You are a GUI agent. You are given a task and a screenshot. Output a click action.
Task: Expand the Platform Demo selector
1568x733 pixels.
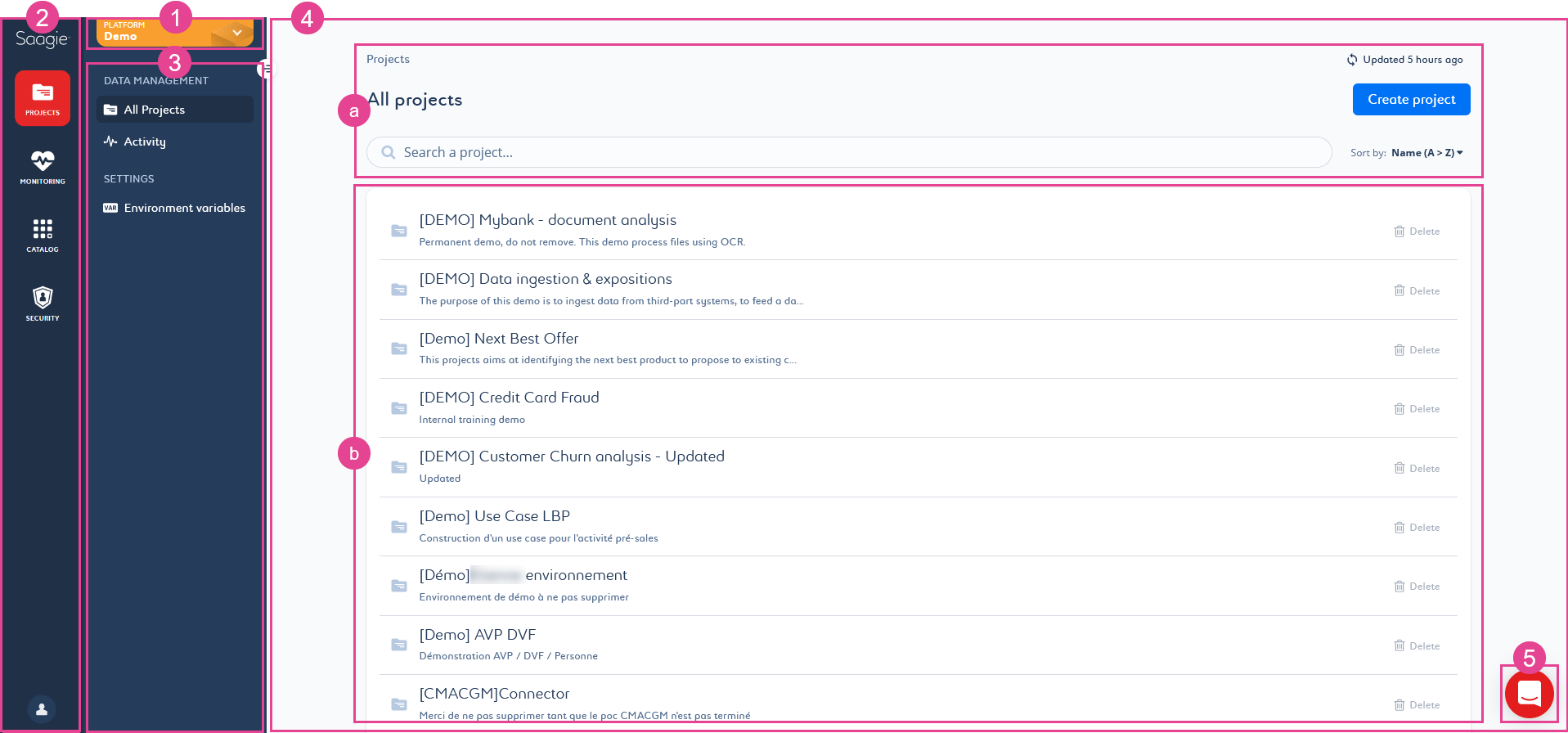pyautogui.click(x=174, y=32)
